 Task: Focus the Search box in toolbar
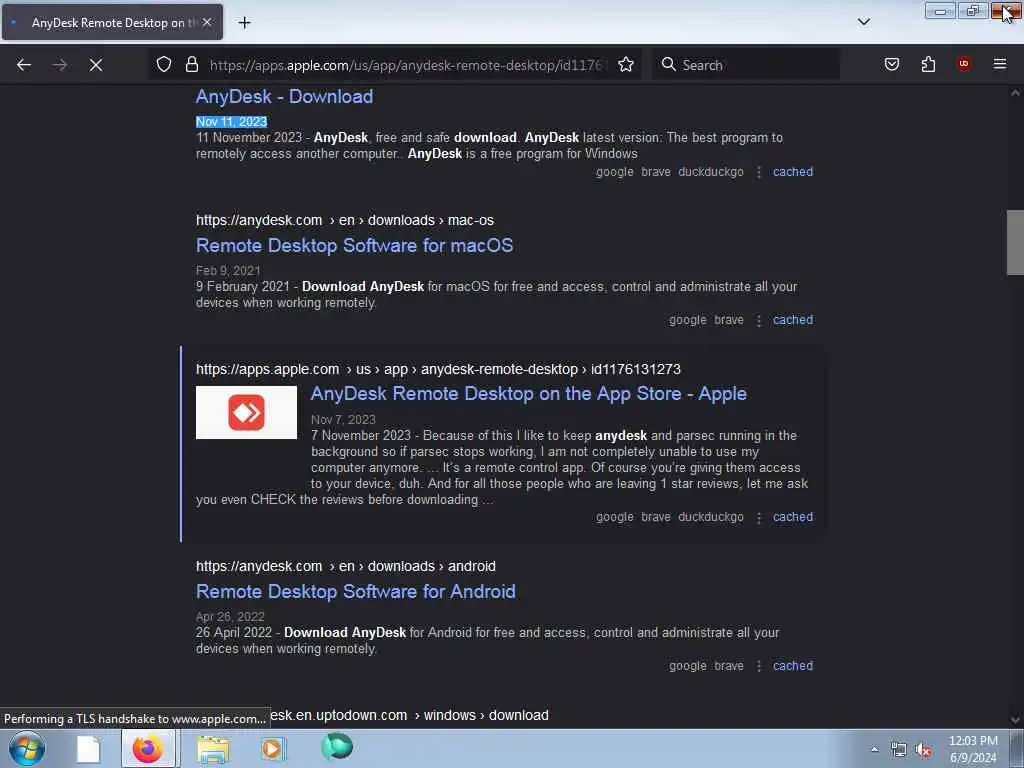746,65
